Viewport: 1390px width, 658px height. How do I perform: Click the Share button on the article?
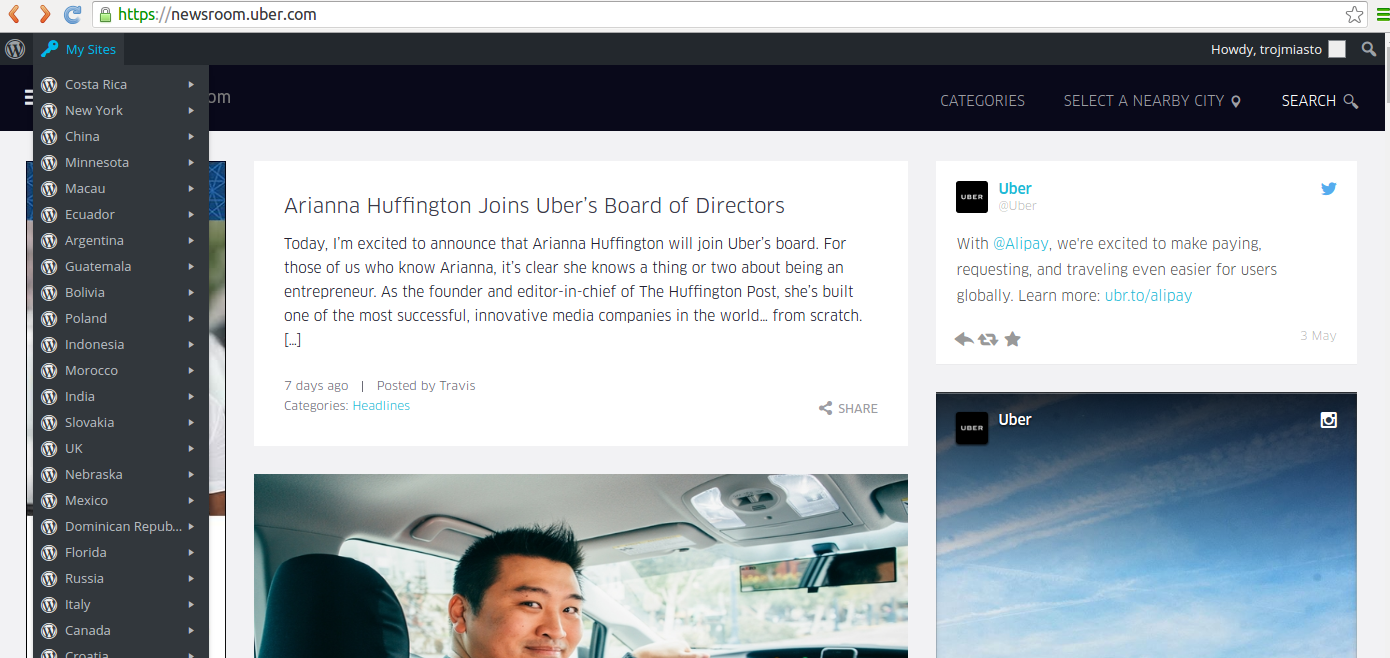(848, 408)
